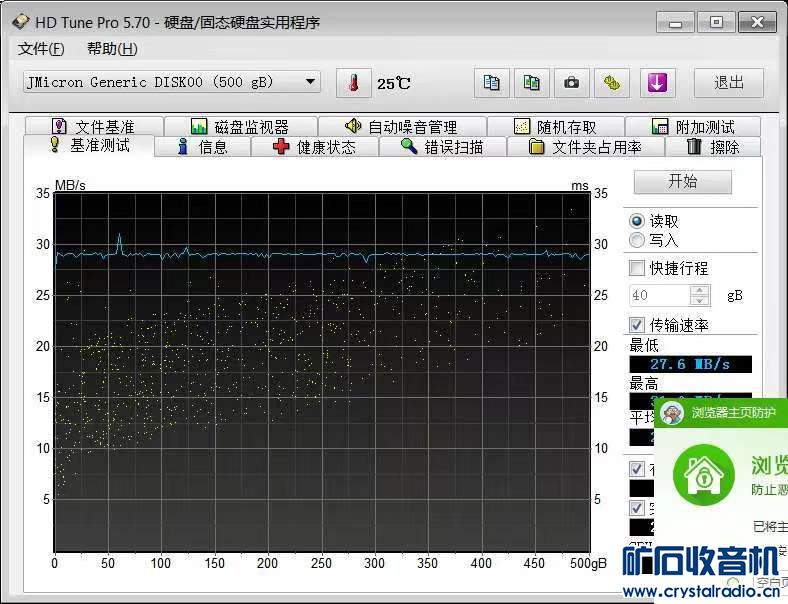Click the camera save screenshot icon
The image size is (788, 604).
(571, 83)
